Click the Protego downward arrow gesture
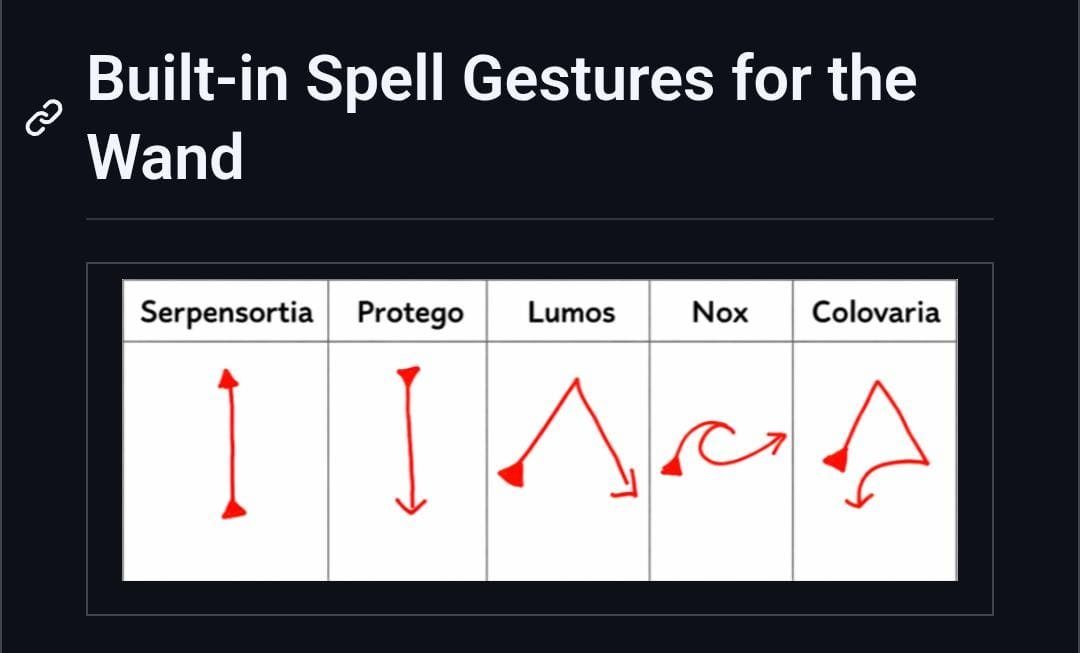The height and width of the screenshot is (653, 1080). [x=408, y=440]
